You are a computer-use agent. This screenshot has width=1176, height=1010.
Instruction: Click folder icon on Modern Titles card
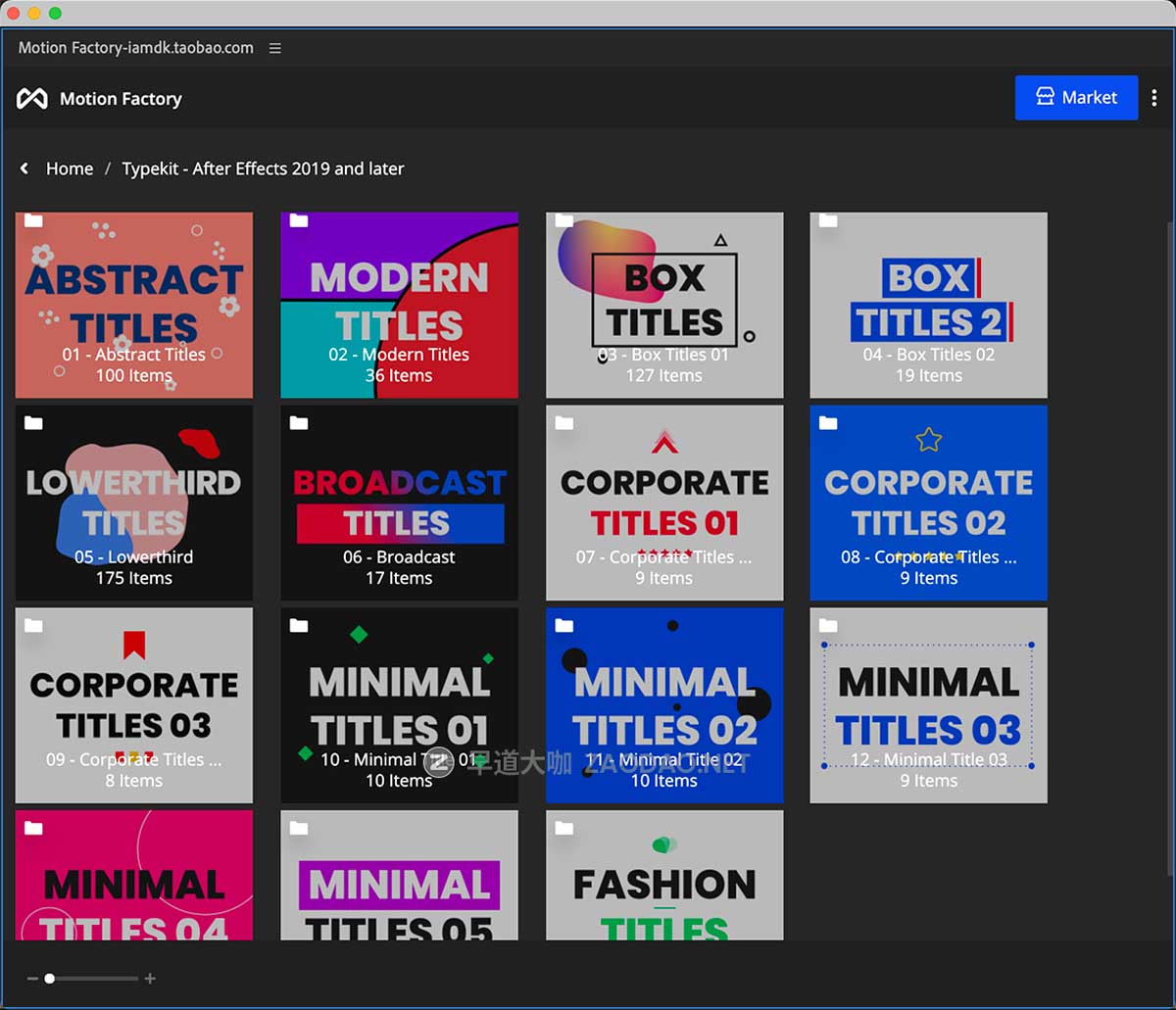(299, 220)
